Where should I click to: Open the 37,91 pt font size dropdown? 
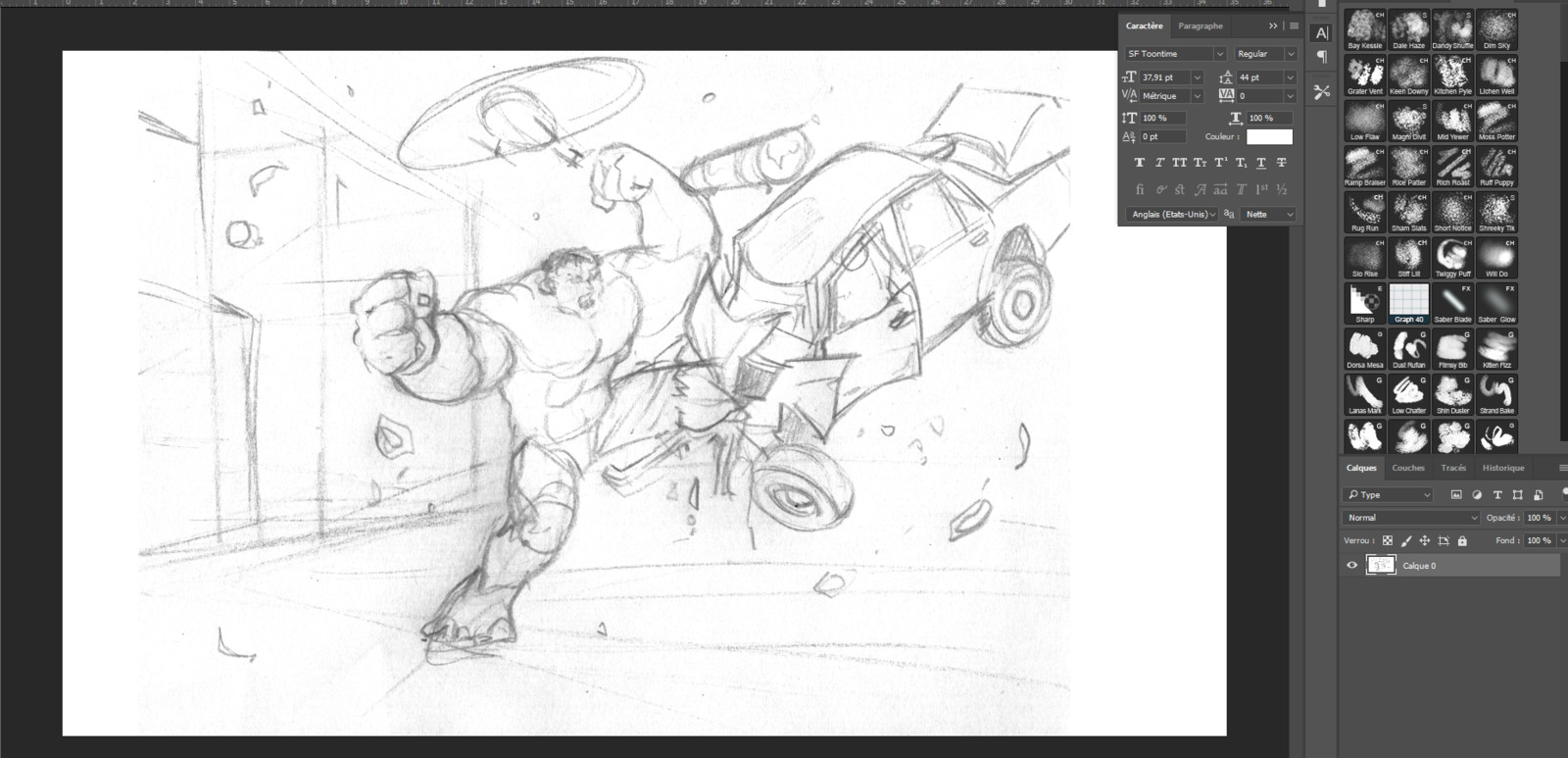(x=1197, y=77)
